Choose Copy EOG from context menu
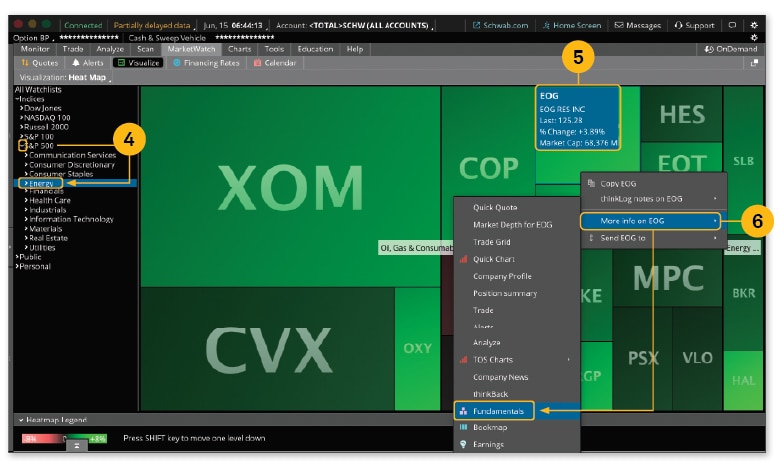 [x=654, y=184]
